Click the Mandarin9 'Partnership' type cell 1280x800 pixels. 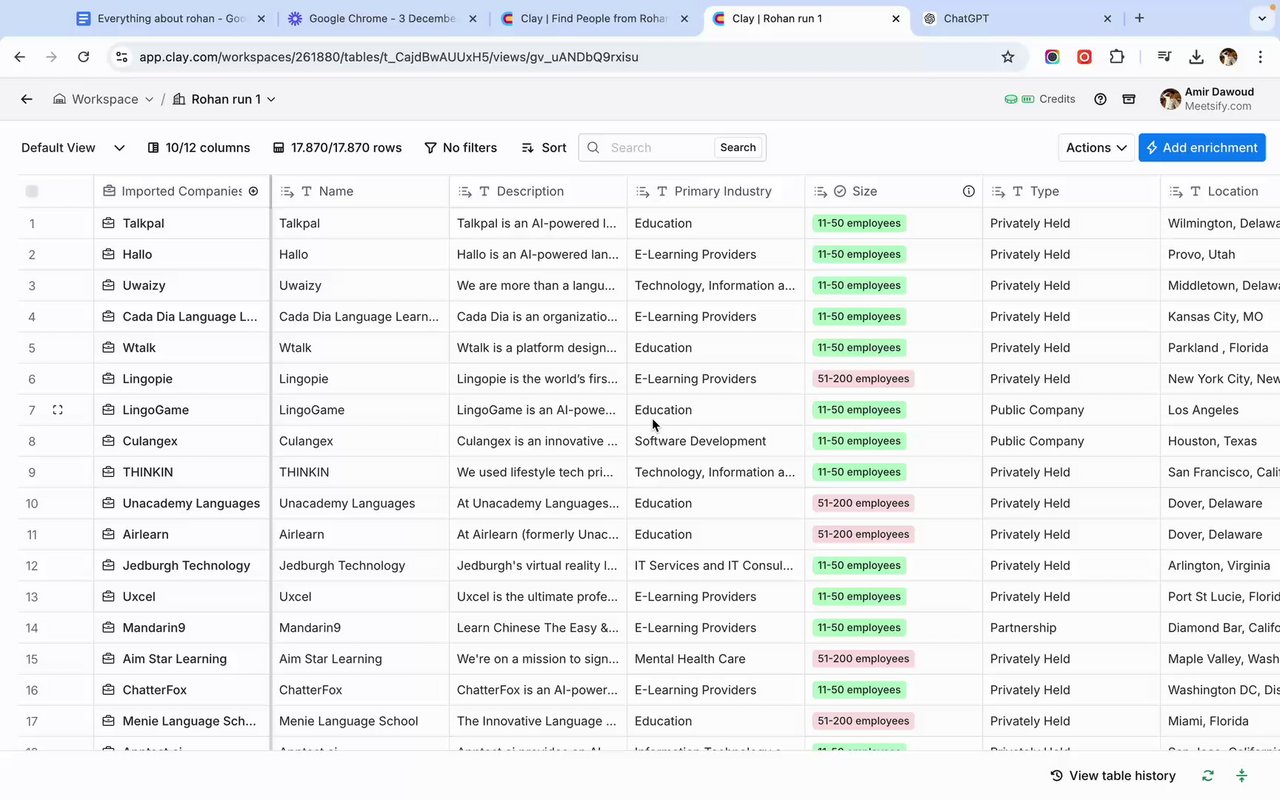(x=1071, y=628)
